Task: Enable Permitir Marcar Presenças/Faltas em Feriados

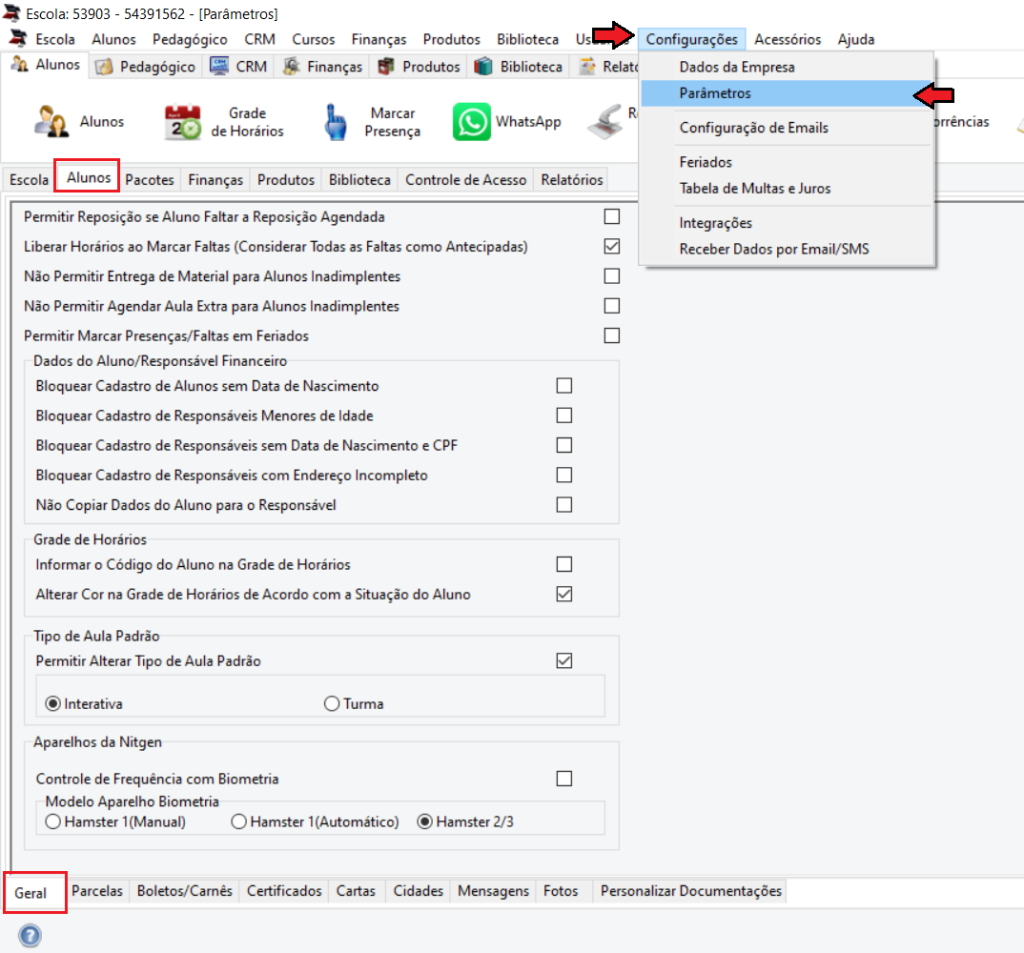Action: (x=612, y=336)
